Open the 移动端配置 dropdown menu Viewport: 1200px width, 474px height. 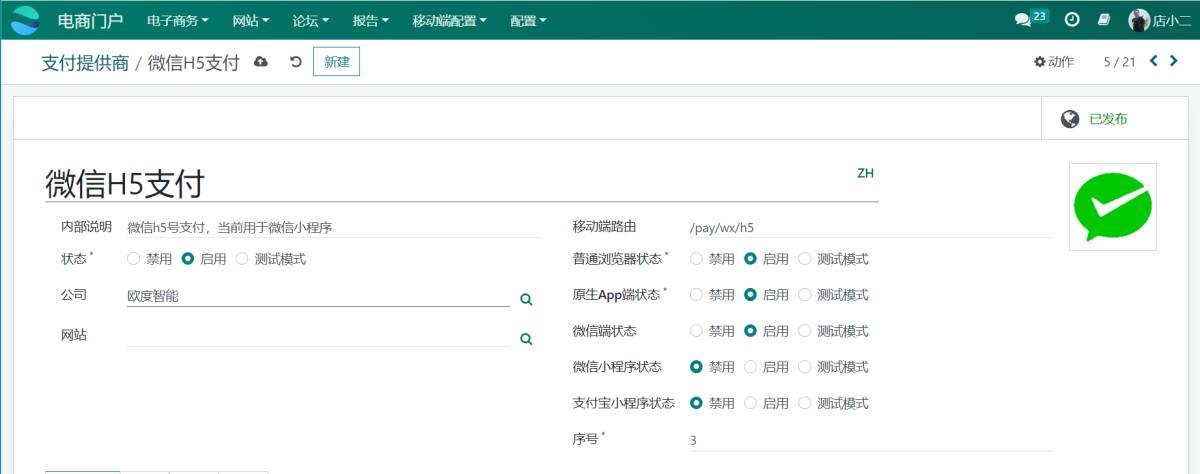[x=449, y=19]
